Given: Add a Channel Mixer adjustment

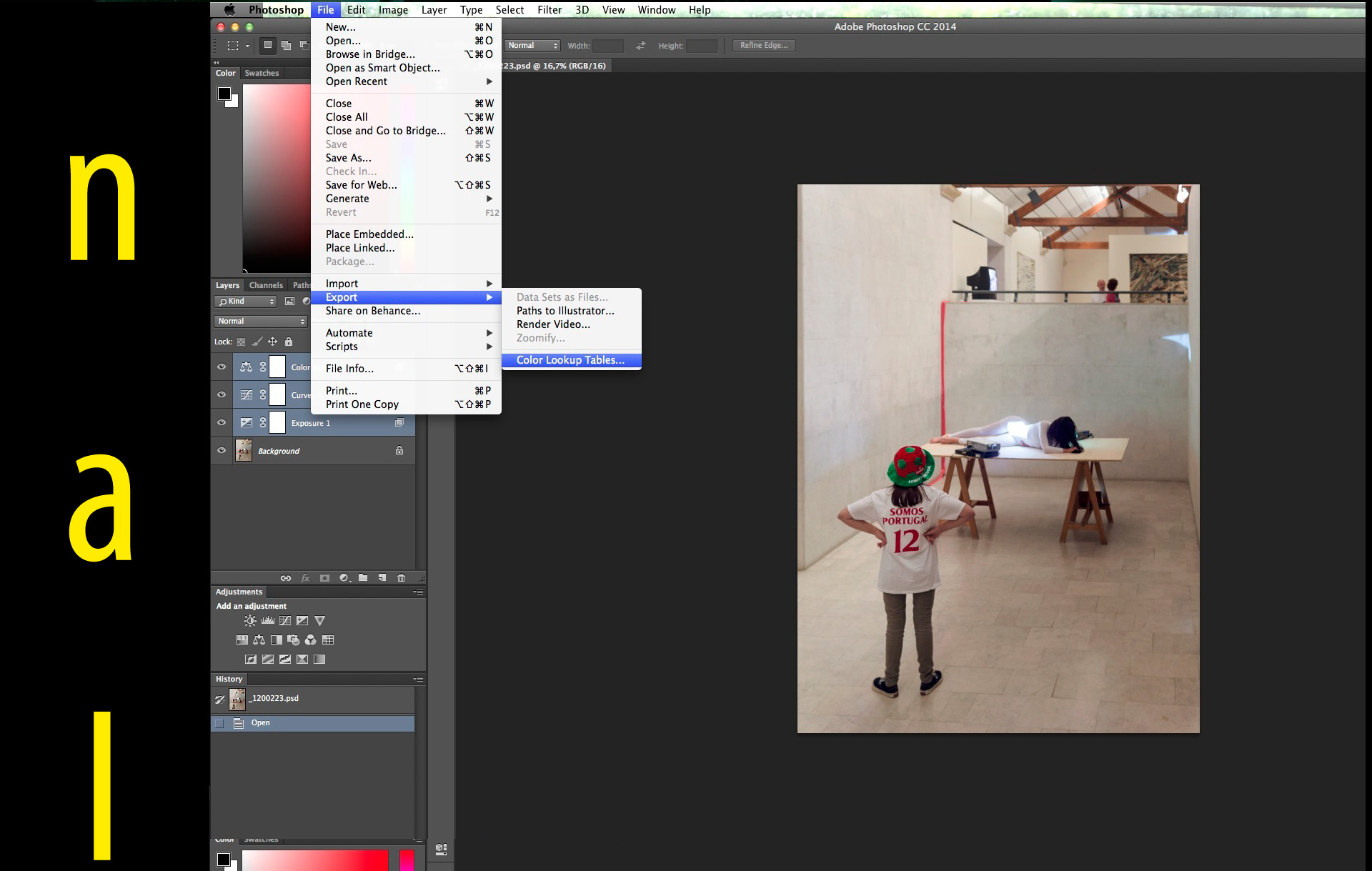Looking at the screenshot, I should coord(311,640).
